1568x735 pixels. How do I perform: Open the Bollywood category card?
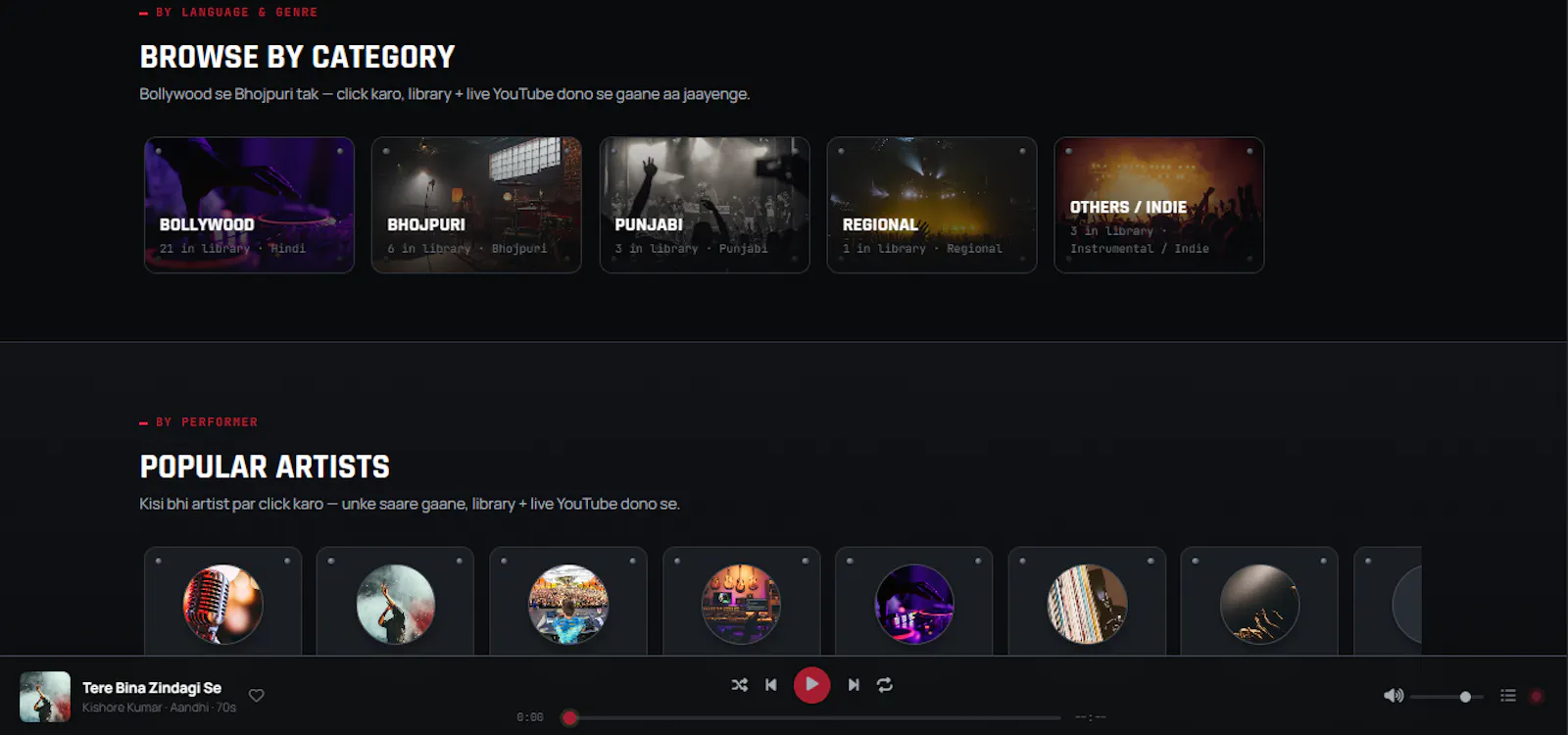point(249,205)
